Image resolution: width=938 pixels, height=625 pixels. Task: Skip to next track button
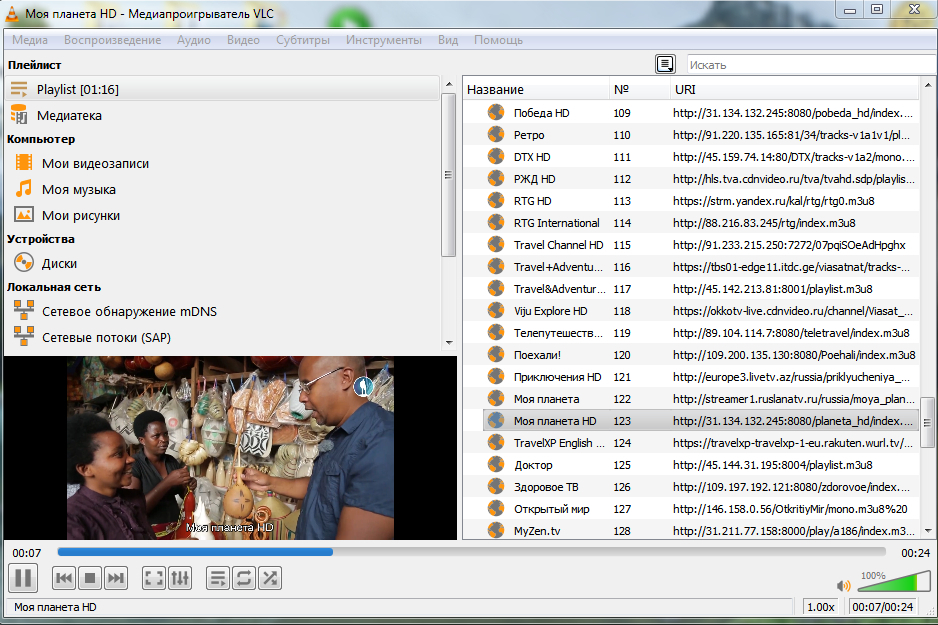coord(116,577)
